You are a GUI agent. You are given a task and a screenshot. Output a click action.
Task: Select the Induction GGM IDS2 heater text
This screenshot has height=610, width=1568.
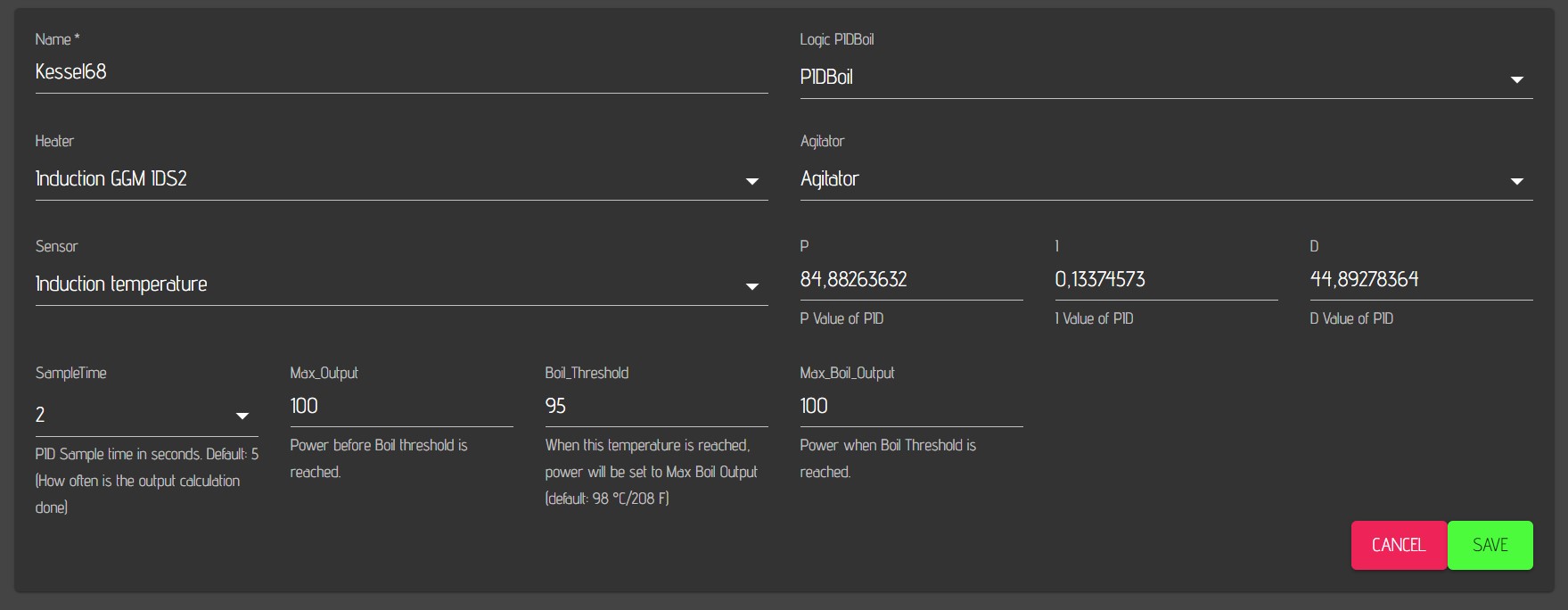111,179
